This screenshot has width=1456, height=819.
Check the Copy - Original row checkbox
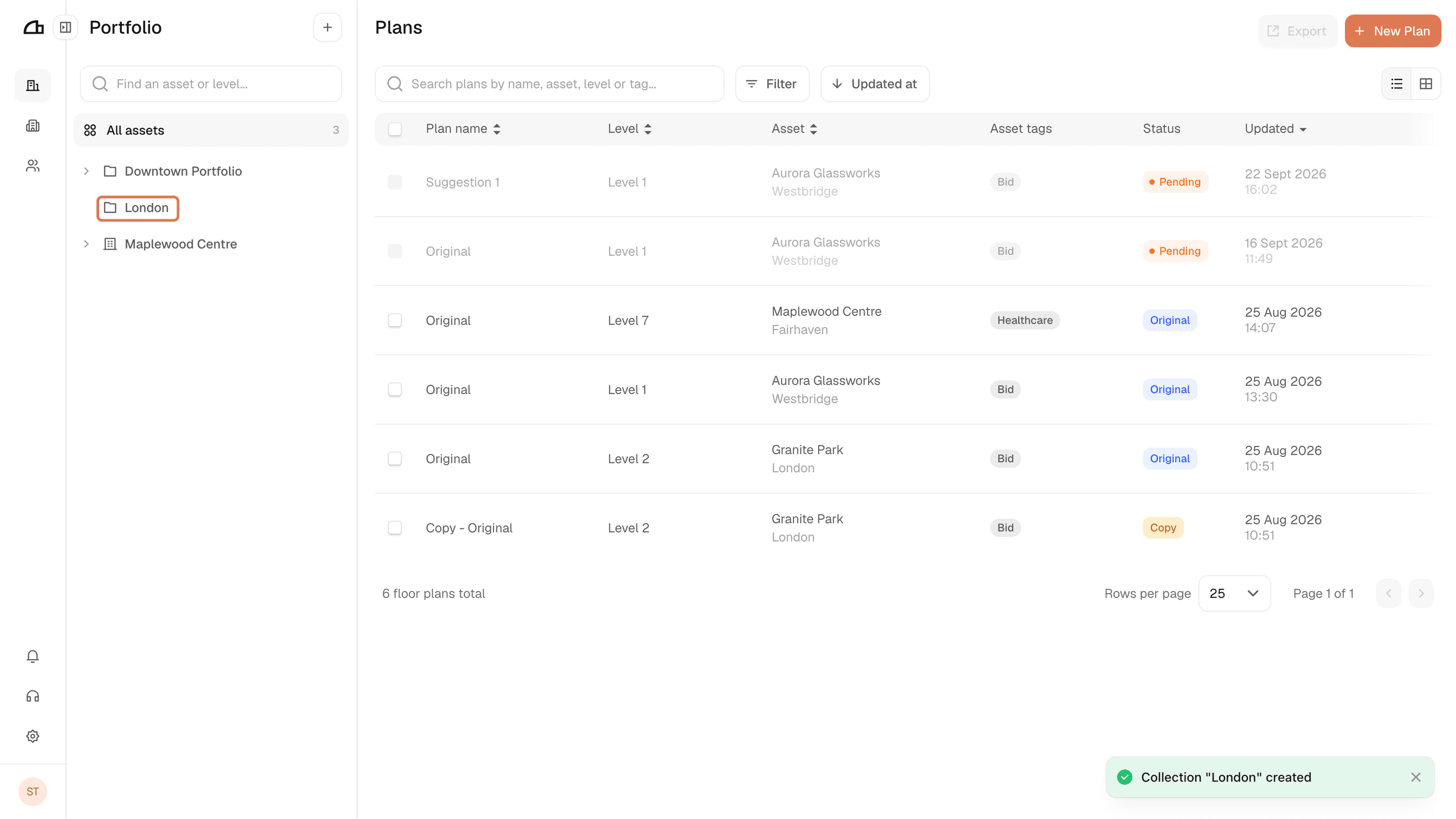tap(395, 528)
